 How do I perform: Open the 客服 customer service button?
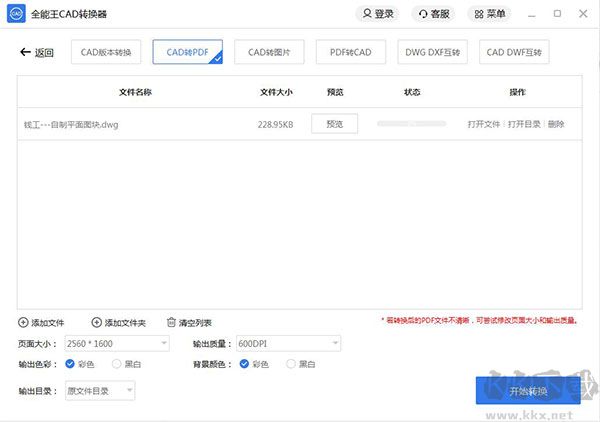434,14
